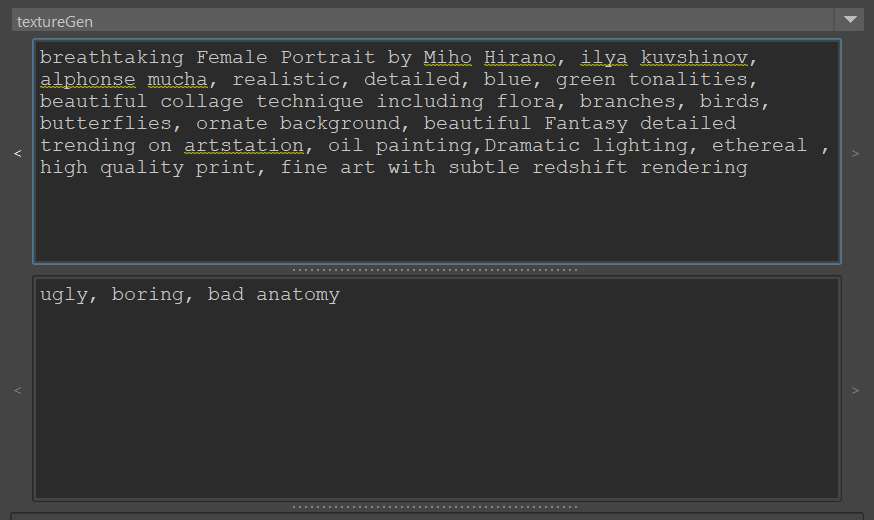
Task: Click the word "tonalities" in the prompt
Action: point(688,80)
